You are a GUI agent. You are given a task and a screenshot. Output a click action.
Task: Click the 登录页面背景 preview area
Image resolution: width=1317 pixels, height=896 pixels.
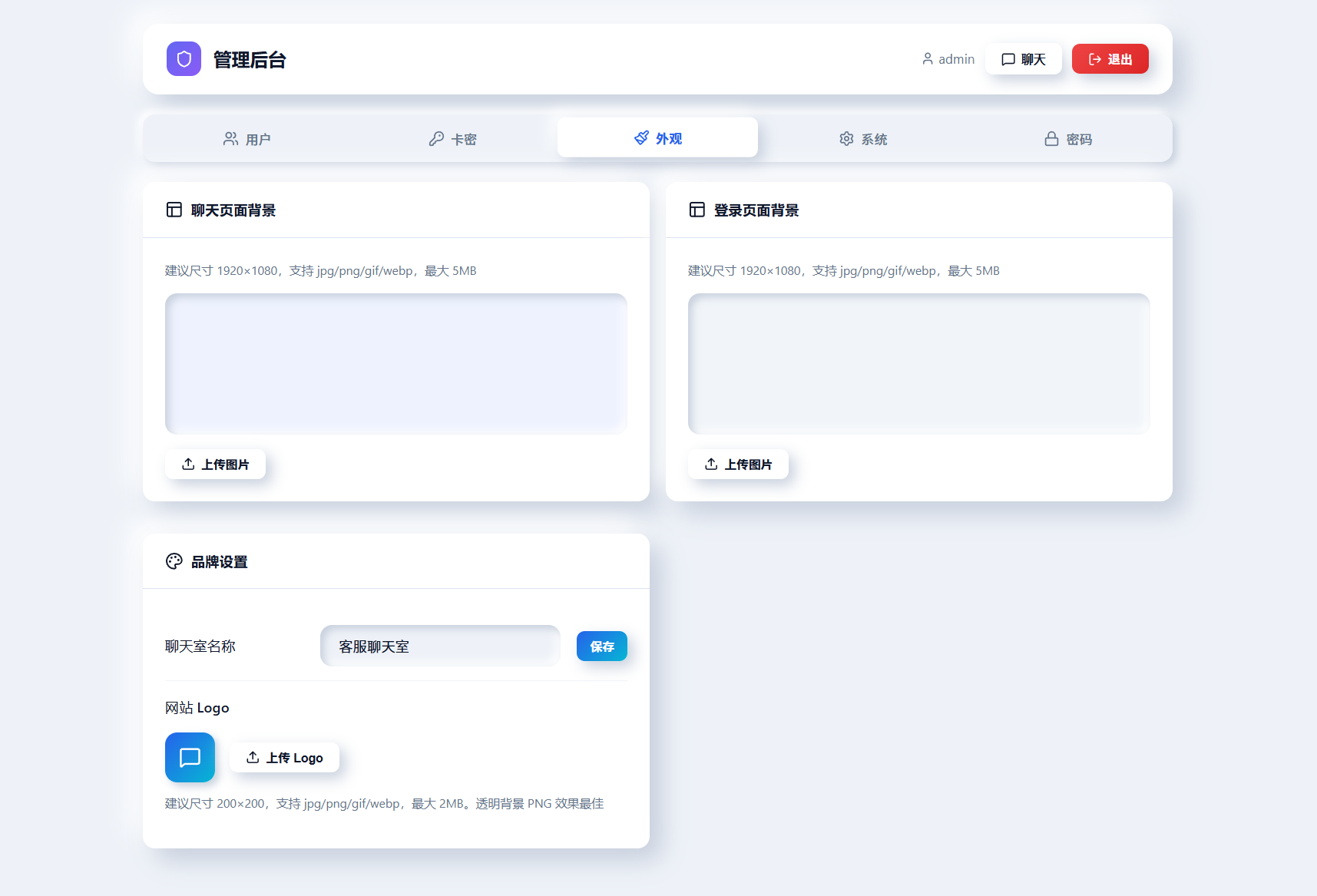(919, 364)
